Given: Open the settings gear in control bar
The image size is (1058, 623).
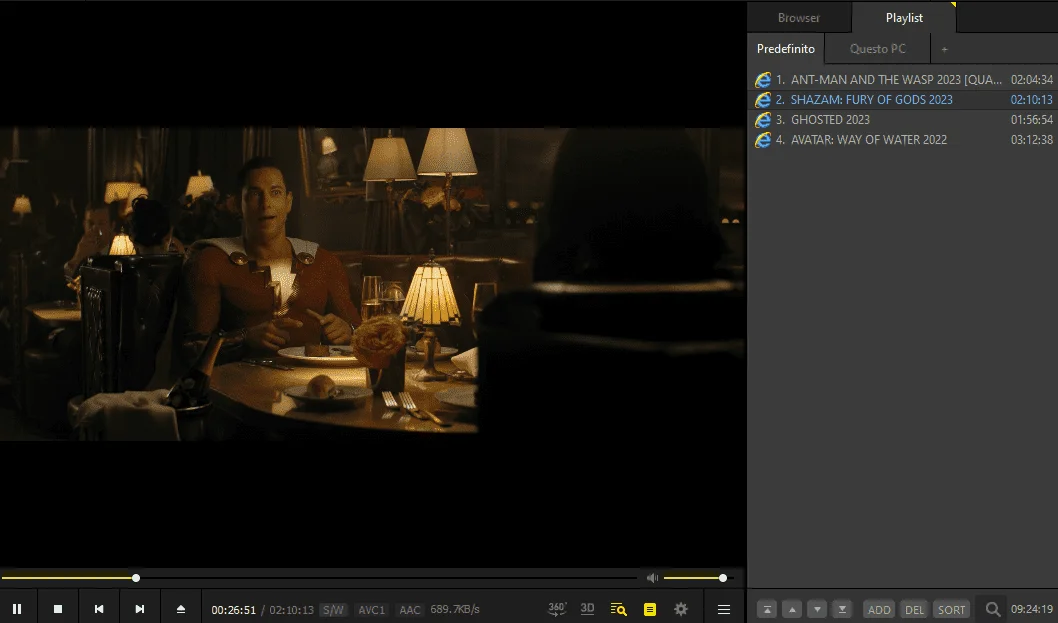Looking at the screenshot, I should pos(681,609).
